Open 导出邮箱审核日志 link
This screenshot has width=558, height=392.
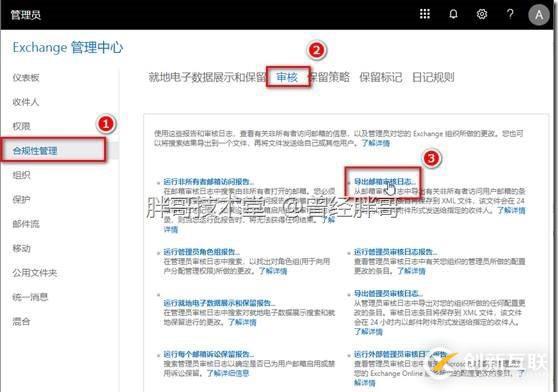click(x=384, y=182)
